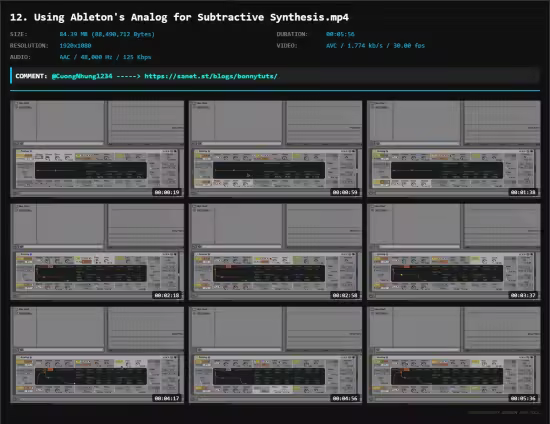Screen dimensions: 550x424
Task: Open the video frame thumbnail stamped 00:00:19
Action: (x=97, y=149)
